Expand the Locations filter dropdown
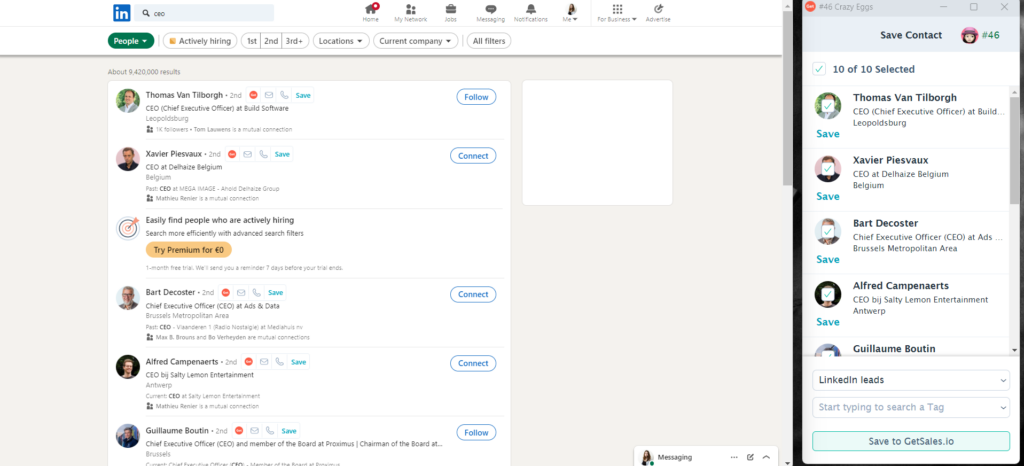 (x=340, y=41)
